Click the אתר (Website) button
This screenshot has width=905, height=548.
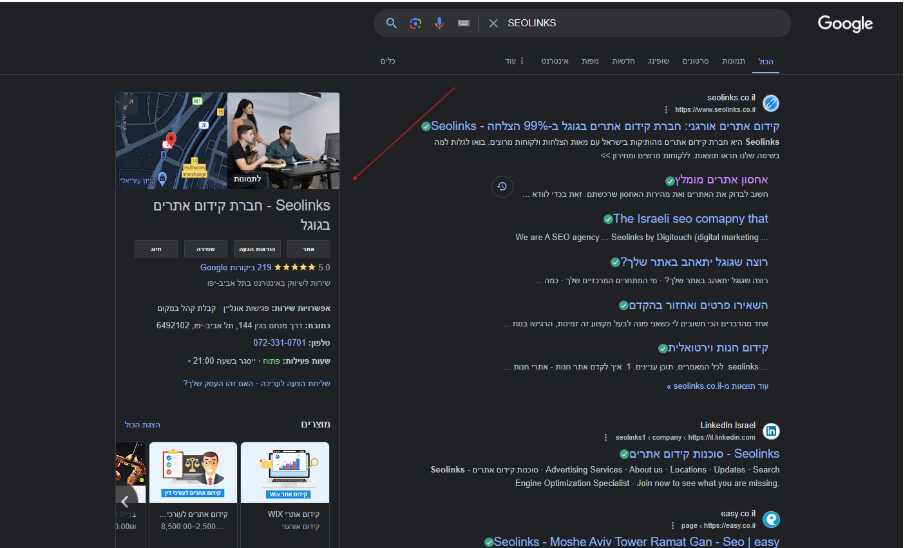click(x=308, y=249)
